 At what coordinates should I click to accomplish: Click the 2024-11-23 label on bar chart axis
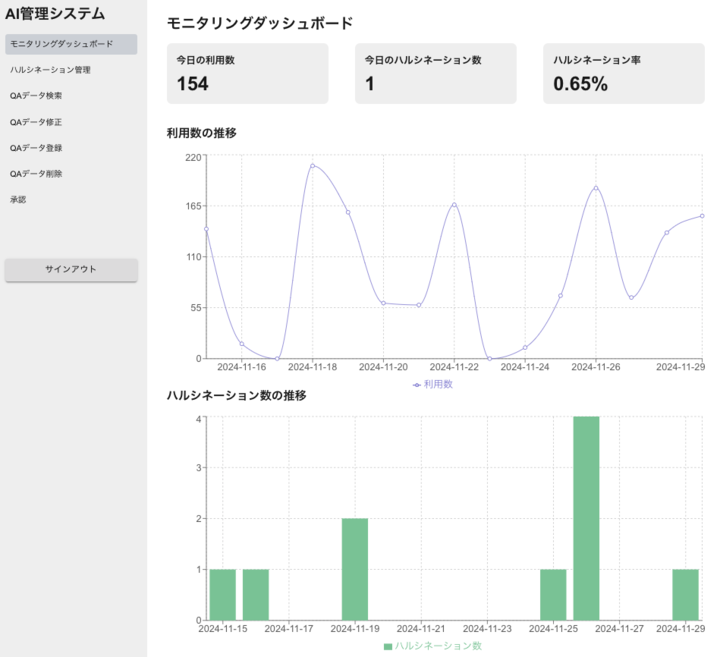[487, 629]
